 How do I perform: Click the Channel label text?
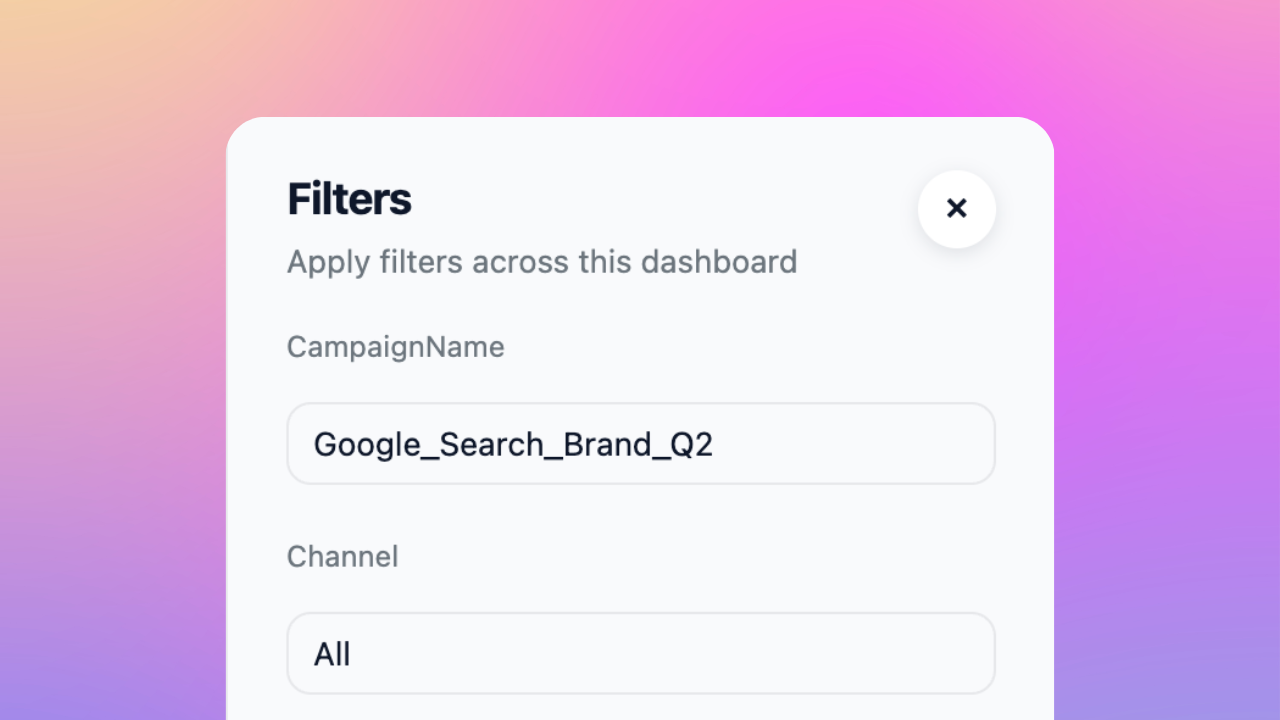tap(342, 556)
